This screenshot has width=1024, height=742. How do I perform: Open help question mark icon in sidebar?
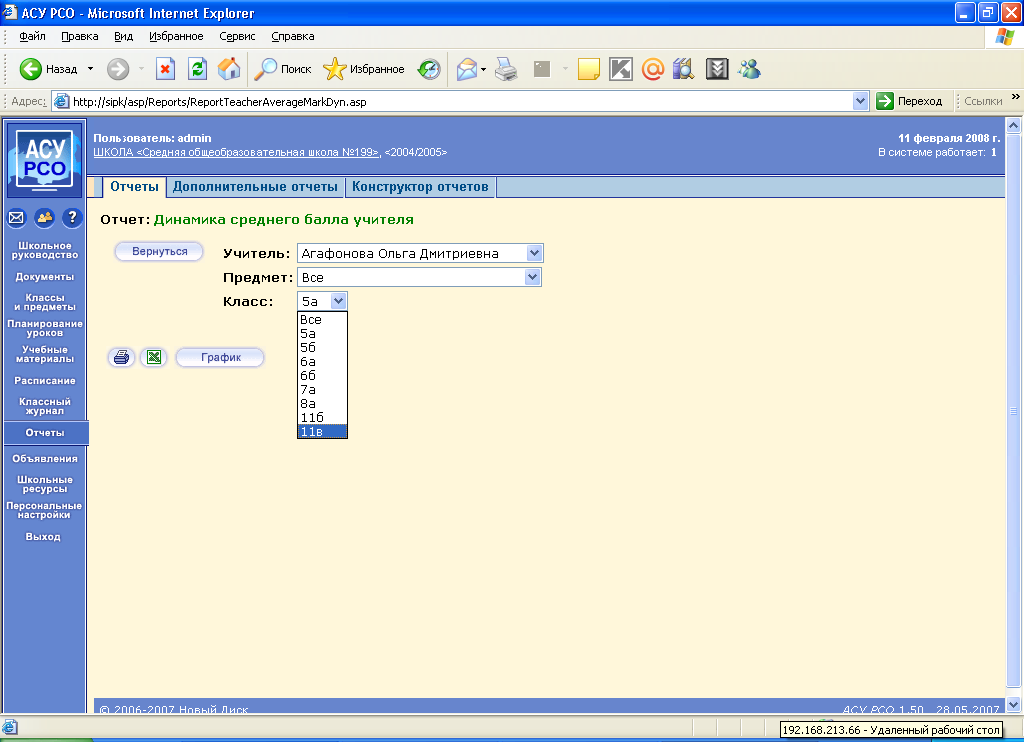pos(72,218)
